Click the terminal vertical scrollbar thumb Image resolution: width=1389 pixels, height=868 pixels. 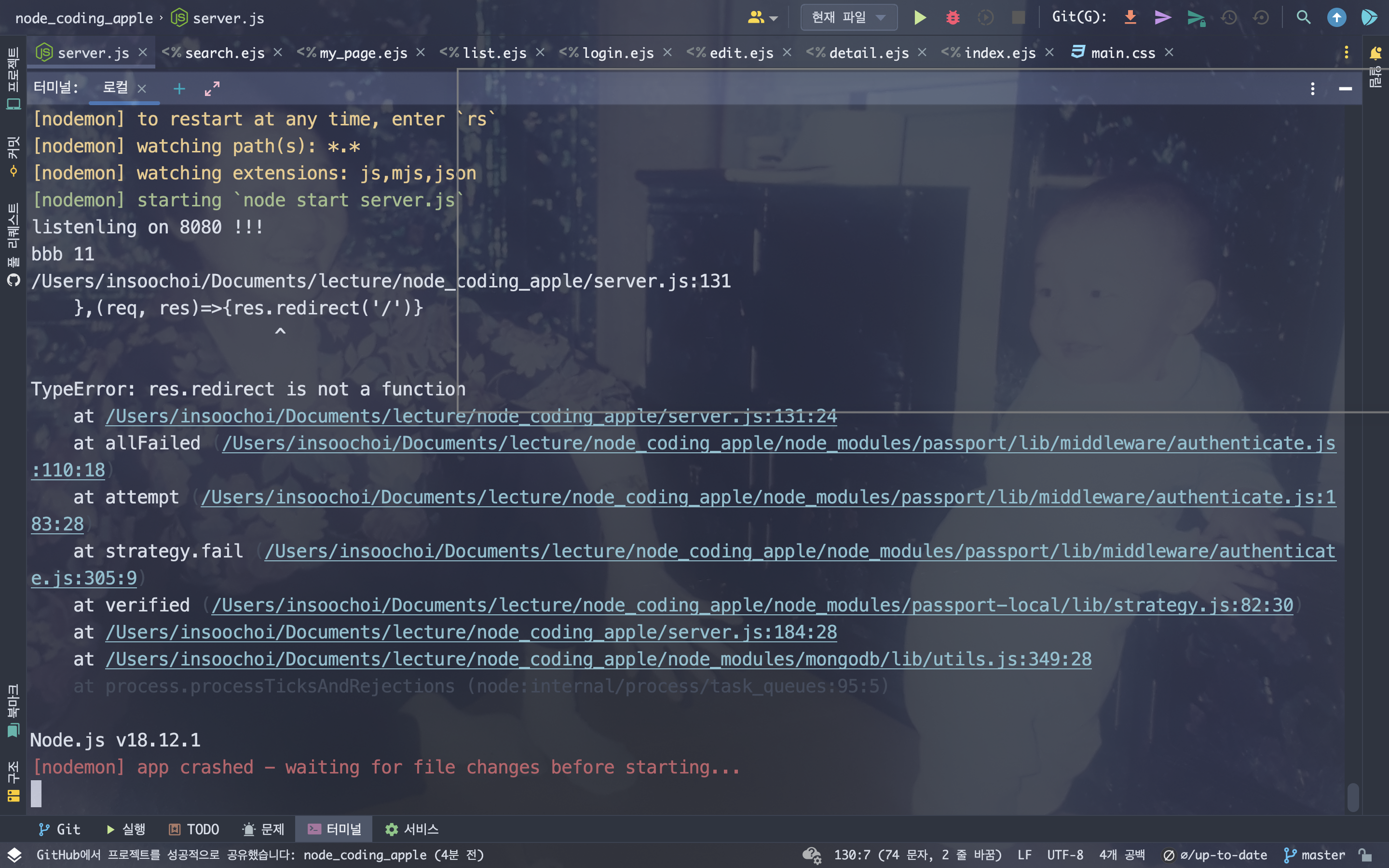(x=1353, y=797)
